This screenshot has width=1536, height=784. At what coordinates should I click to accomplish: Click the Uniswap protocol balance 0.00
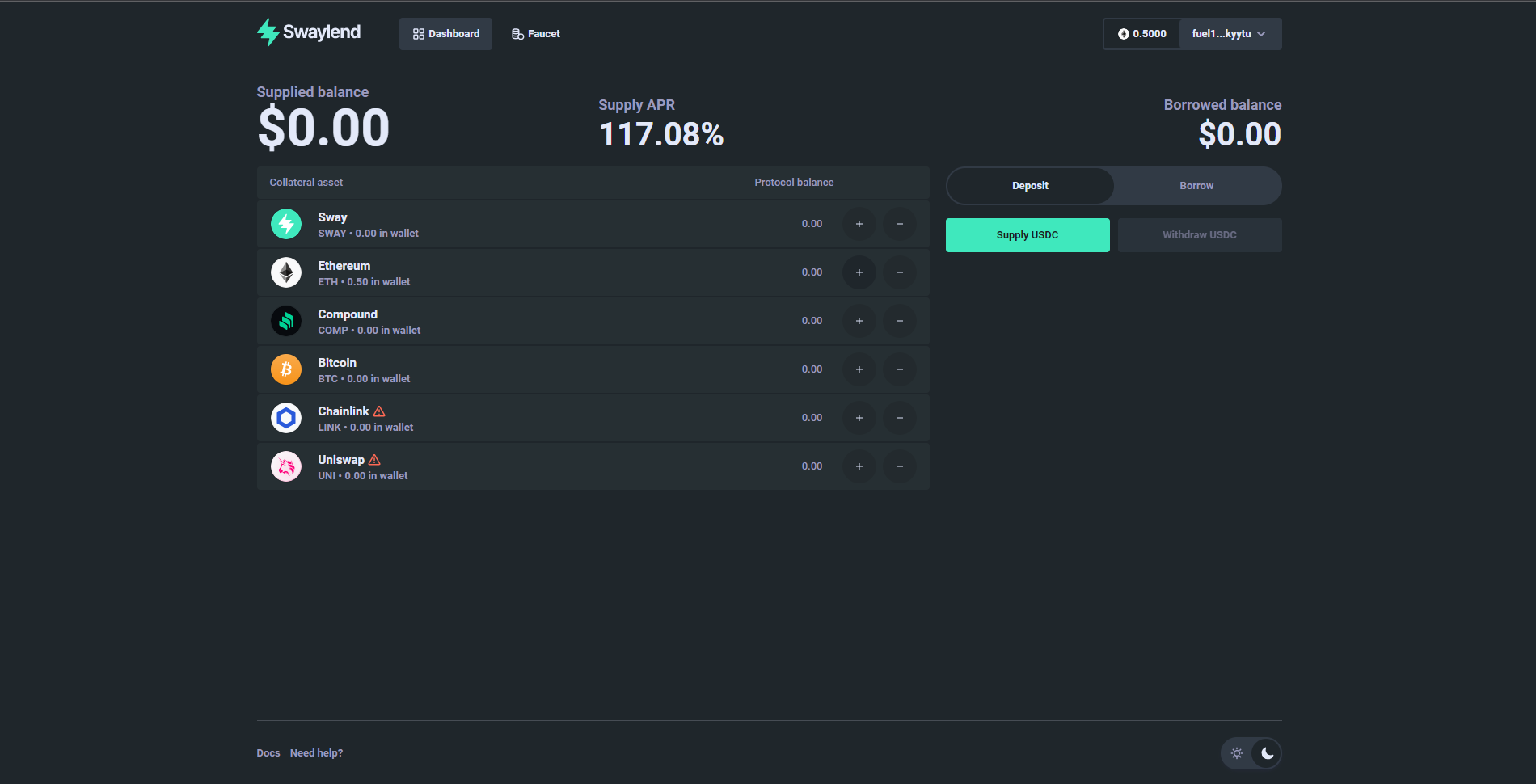[812, 466]
